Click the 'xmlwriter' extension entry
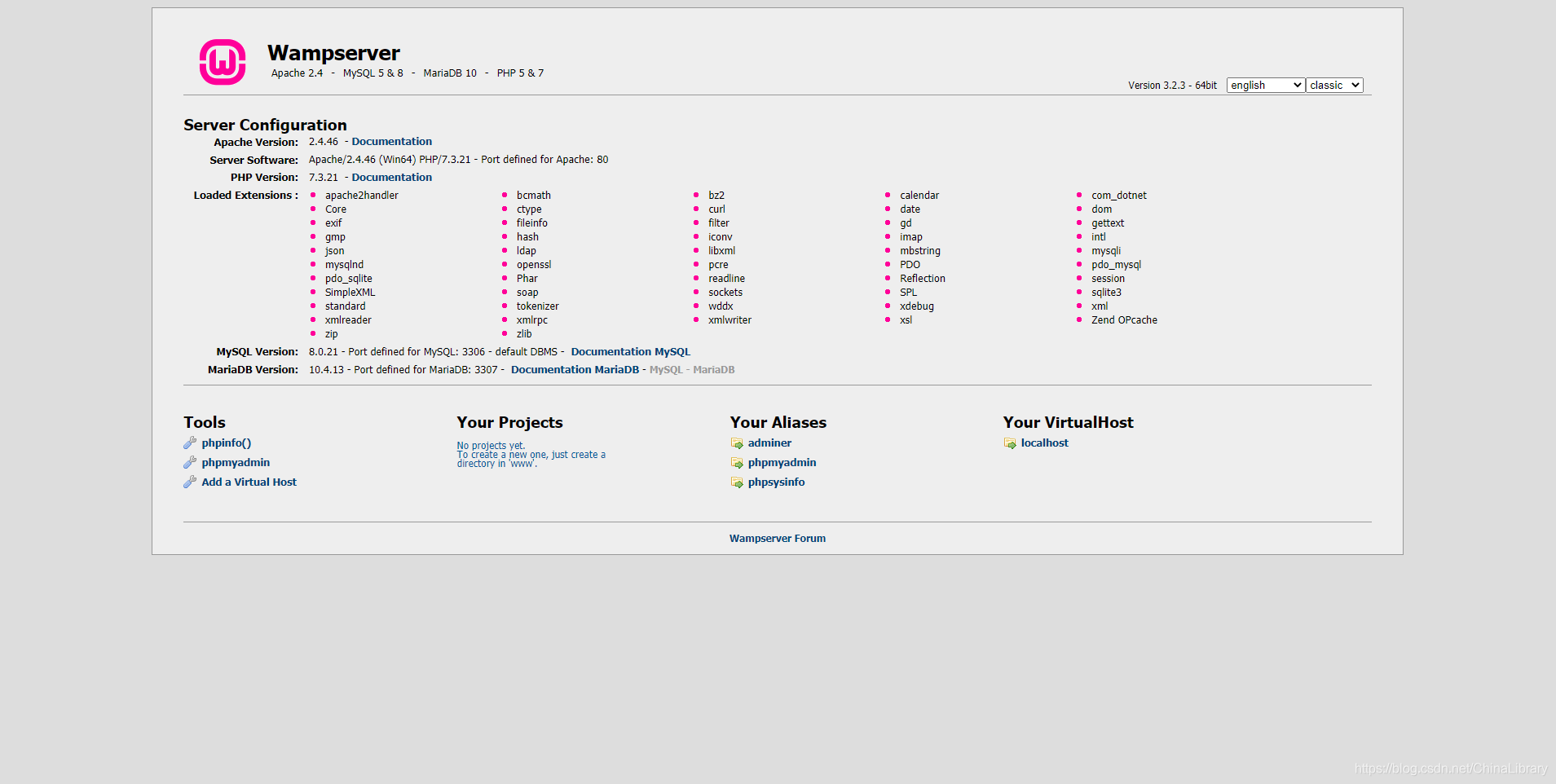 point(730,320)
